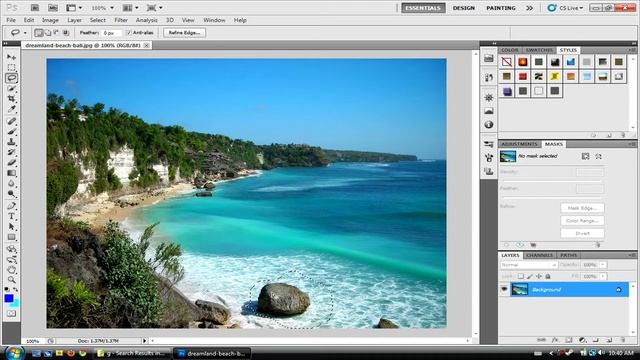This screenshot has height=360, width=640.
Task: Switch to the Channels tab
Action: pos(539,255)
